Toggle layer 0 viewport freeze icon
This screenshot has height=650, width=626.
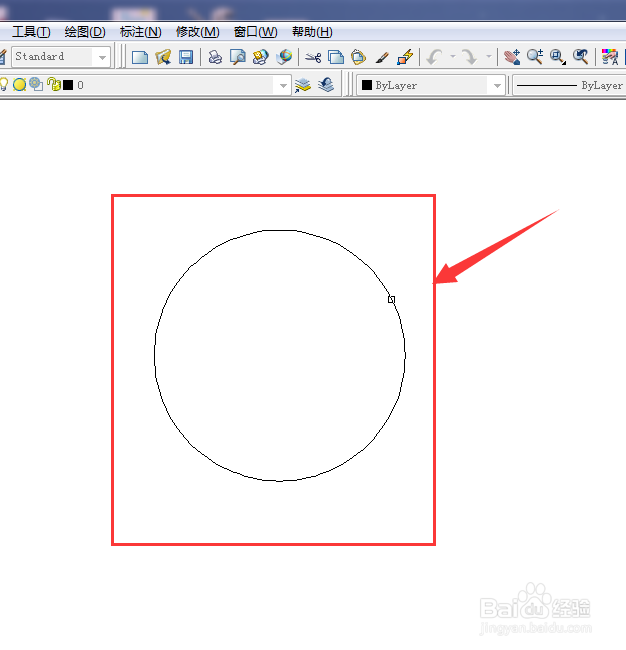point(36,84)
